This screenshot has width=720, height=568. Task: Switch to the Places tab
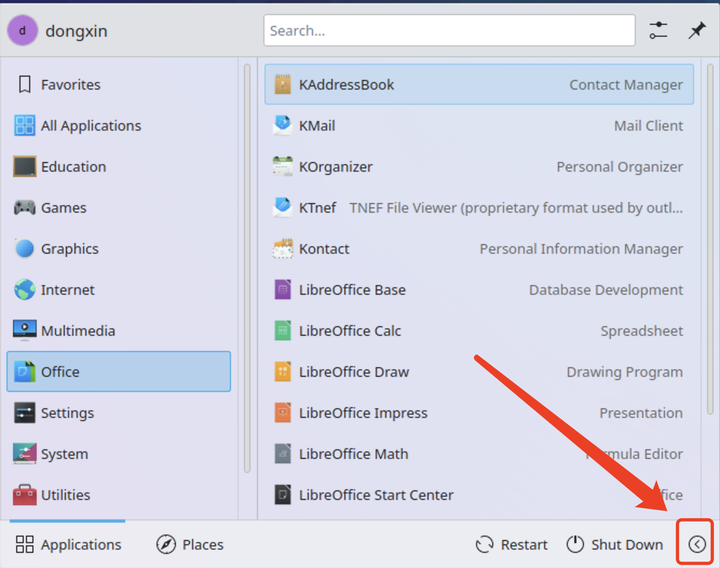(190, 545)
